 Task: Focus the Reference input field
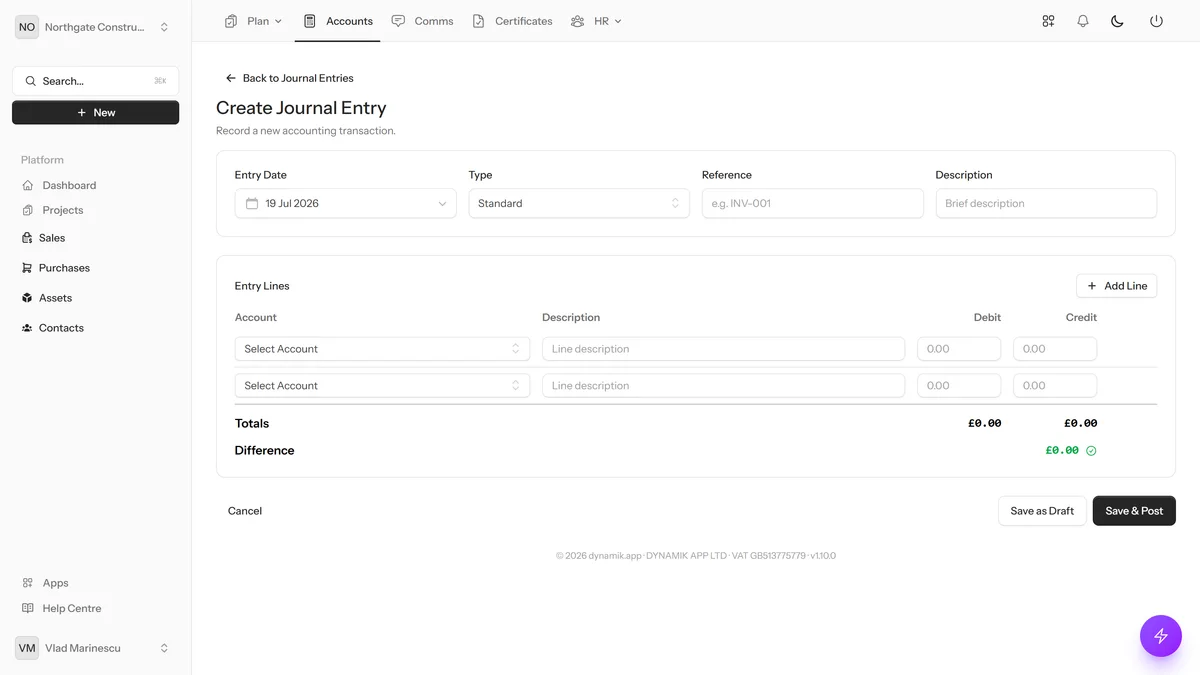click(812, 203)
